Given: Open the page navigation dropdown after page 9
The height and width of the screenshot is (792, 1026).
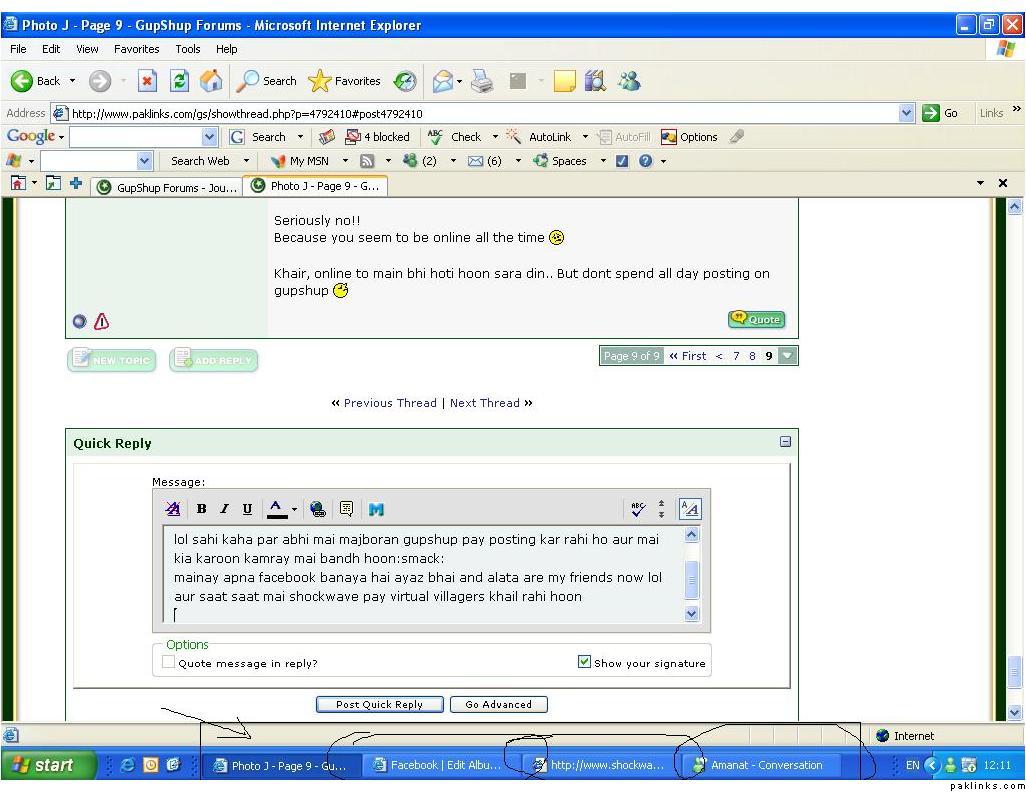Looking at the screenshot, I should coord(787,356).
